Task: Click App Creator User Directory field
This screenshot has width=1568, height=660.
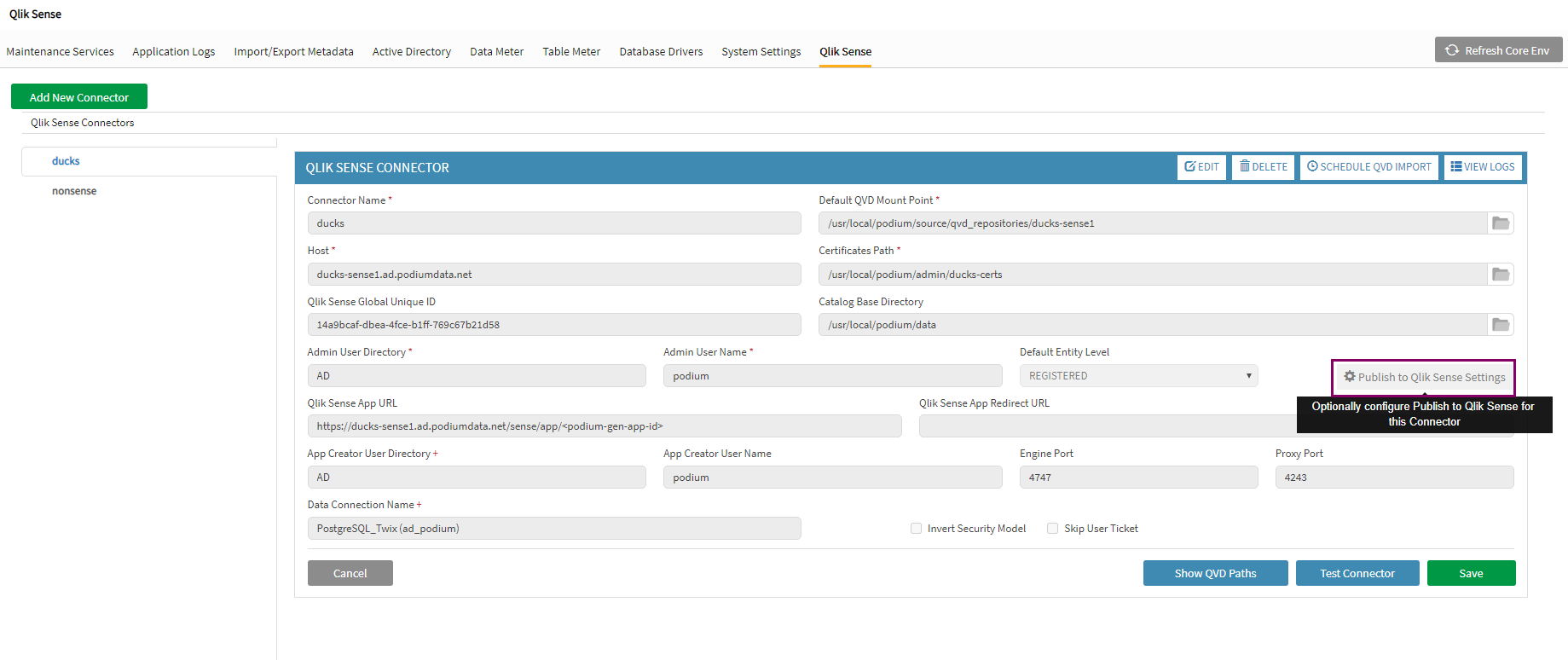Action: point(477,478)
